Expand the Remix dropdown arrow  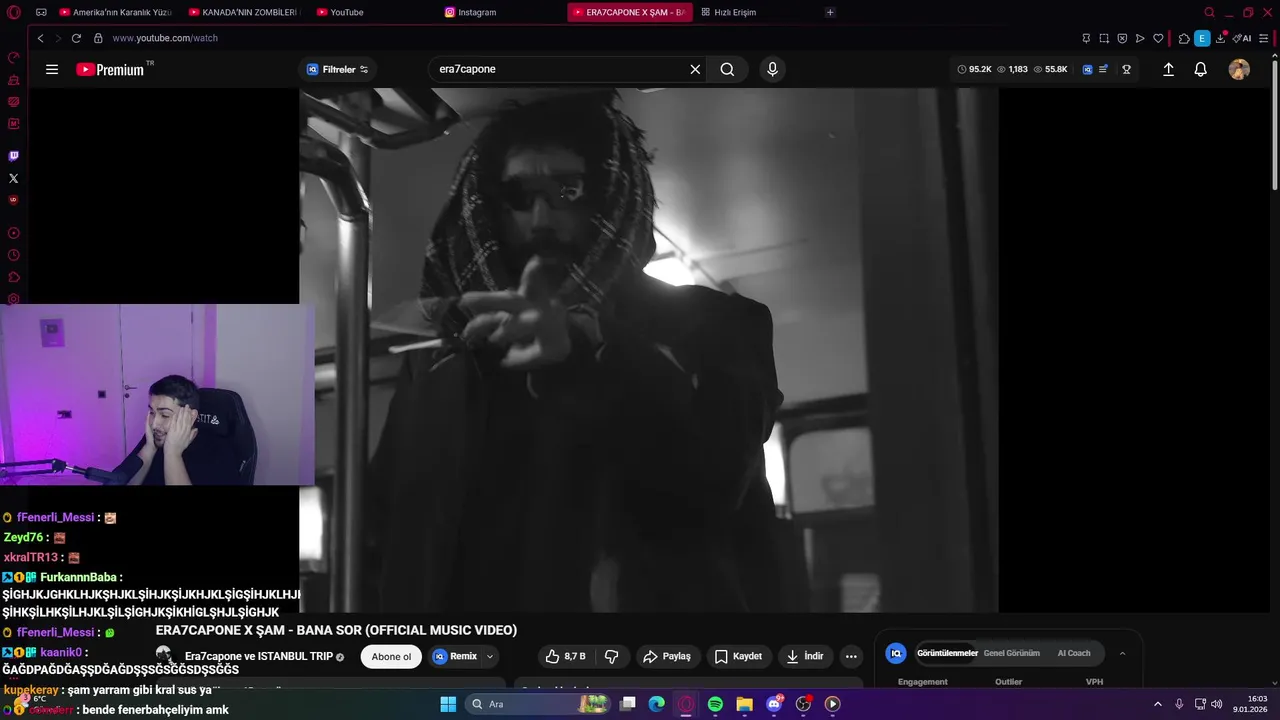click(490, 656)
